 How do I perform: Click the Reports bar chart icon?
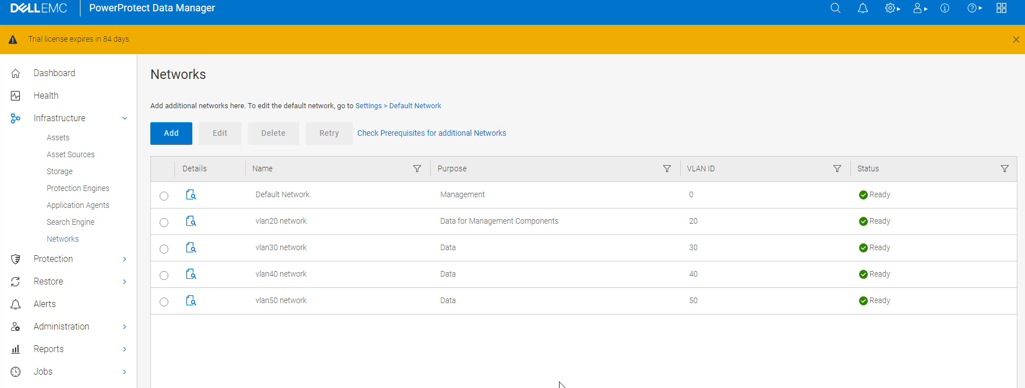16,349
